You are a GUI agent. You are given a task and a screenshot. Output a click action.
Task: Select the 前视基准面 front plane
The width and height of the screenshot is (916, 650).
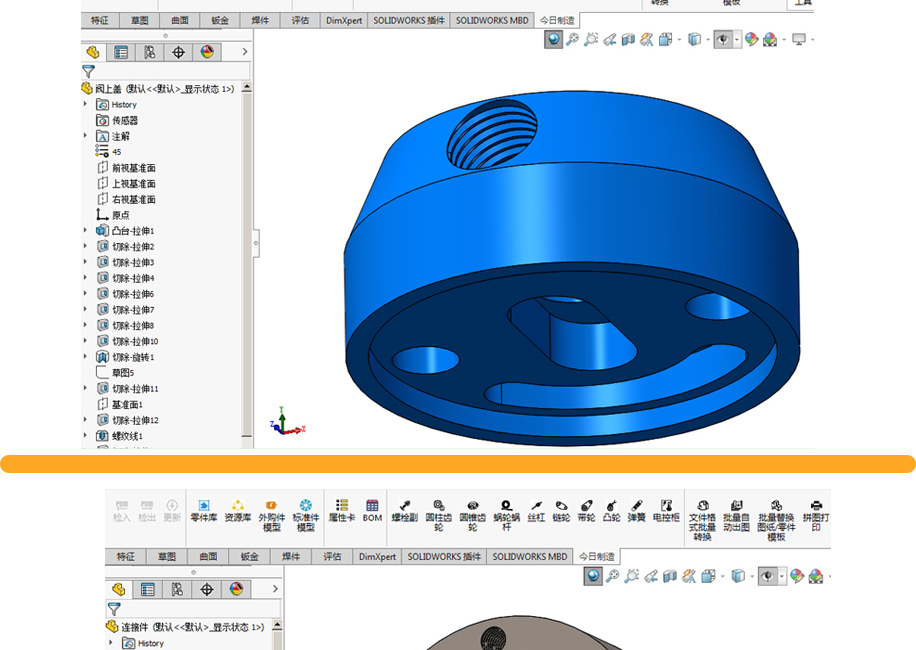coord(127,168)
